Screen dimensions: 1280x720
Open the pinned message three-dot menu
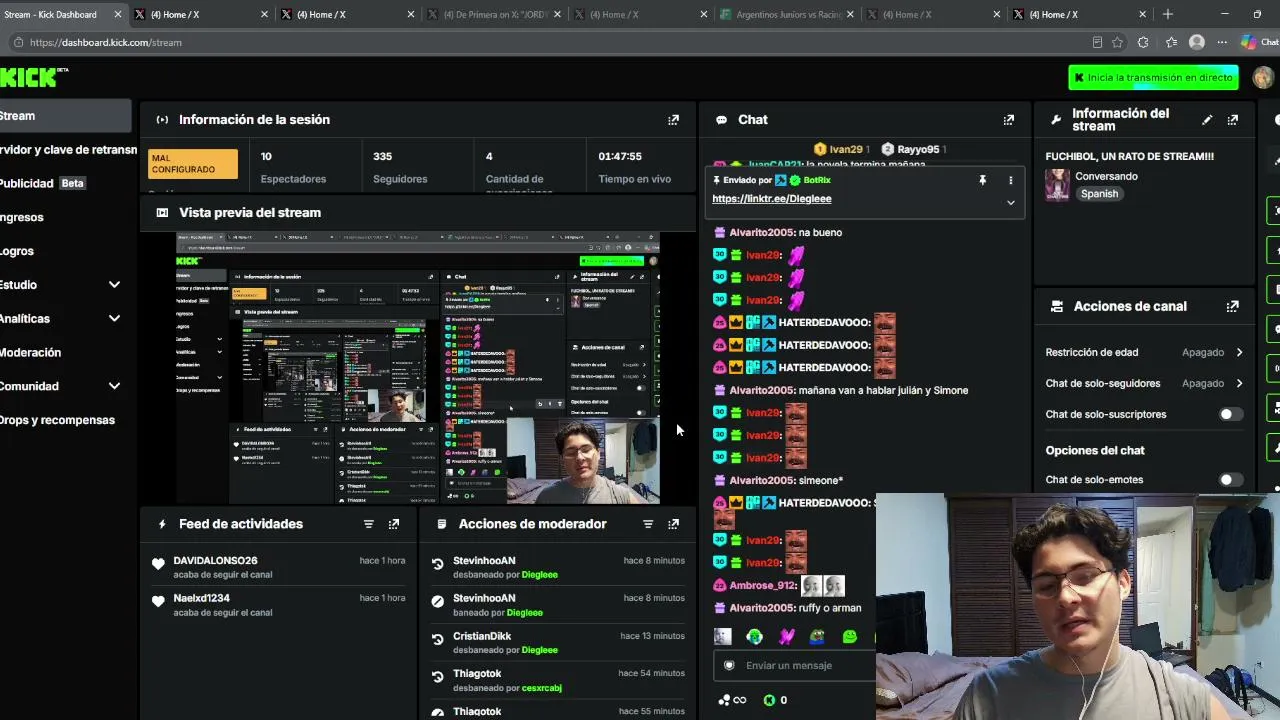click(x=1010, y=180)
